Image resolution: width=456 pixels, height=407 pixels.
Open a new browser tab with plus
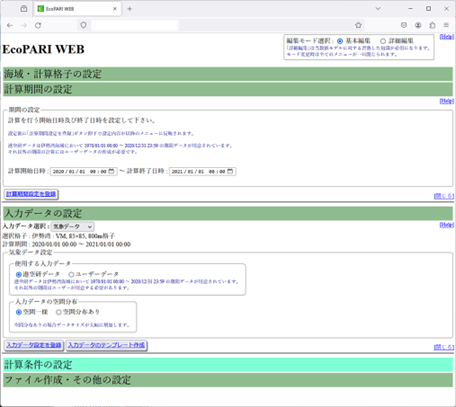[x=130, y=9]
